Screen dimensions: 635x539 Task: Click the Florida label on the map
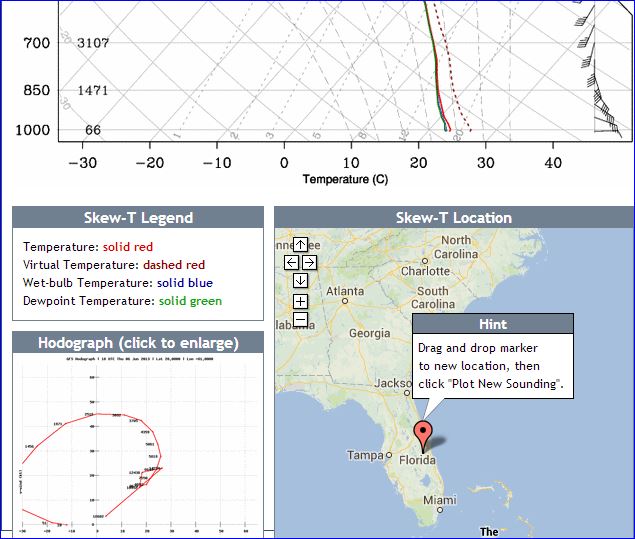click(x=418, y=460)
